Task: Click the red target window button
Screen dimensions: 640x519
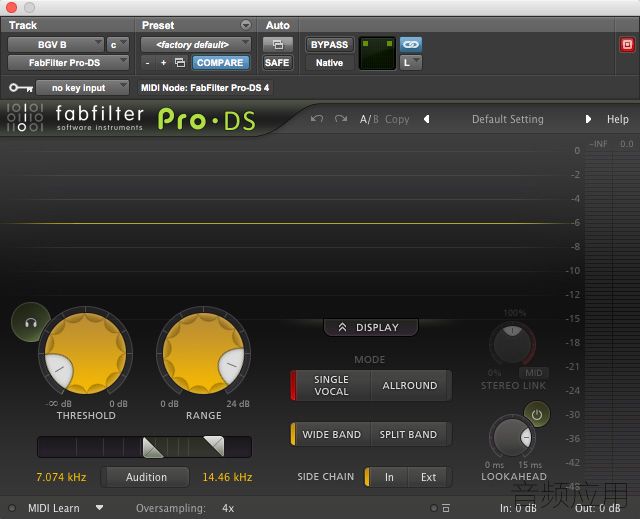Action: click(627, 44)
